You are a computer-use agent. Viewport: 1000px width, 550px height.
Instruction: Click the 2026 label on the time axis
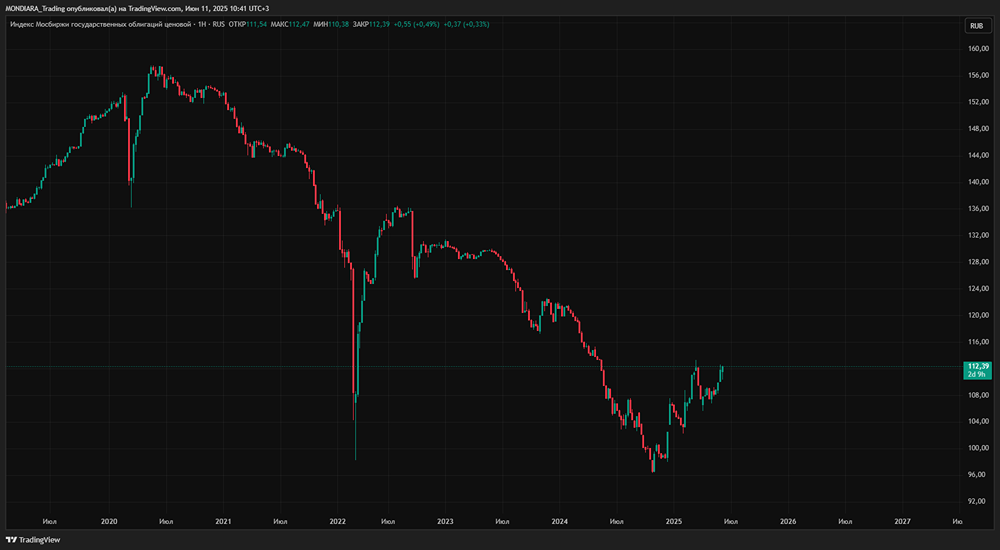[788, 521]
